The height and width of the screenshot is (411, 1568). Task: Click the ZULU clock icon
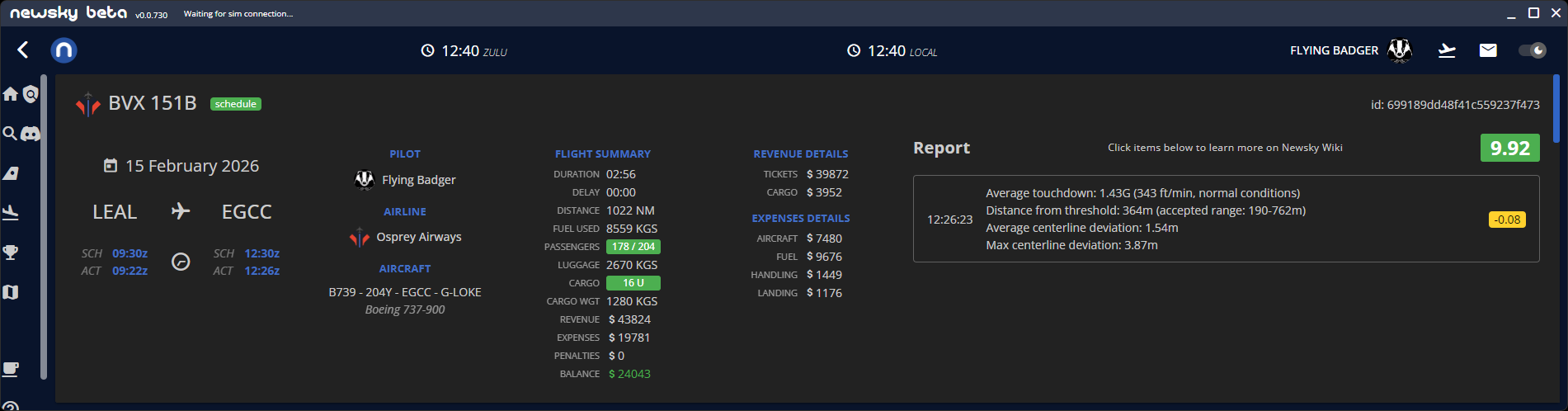[x=427, y=50]
